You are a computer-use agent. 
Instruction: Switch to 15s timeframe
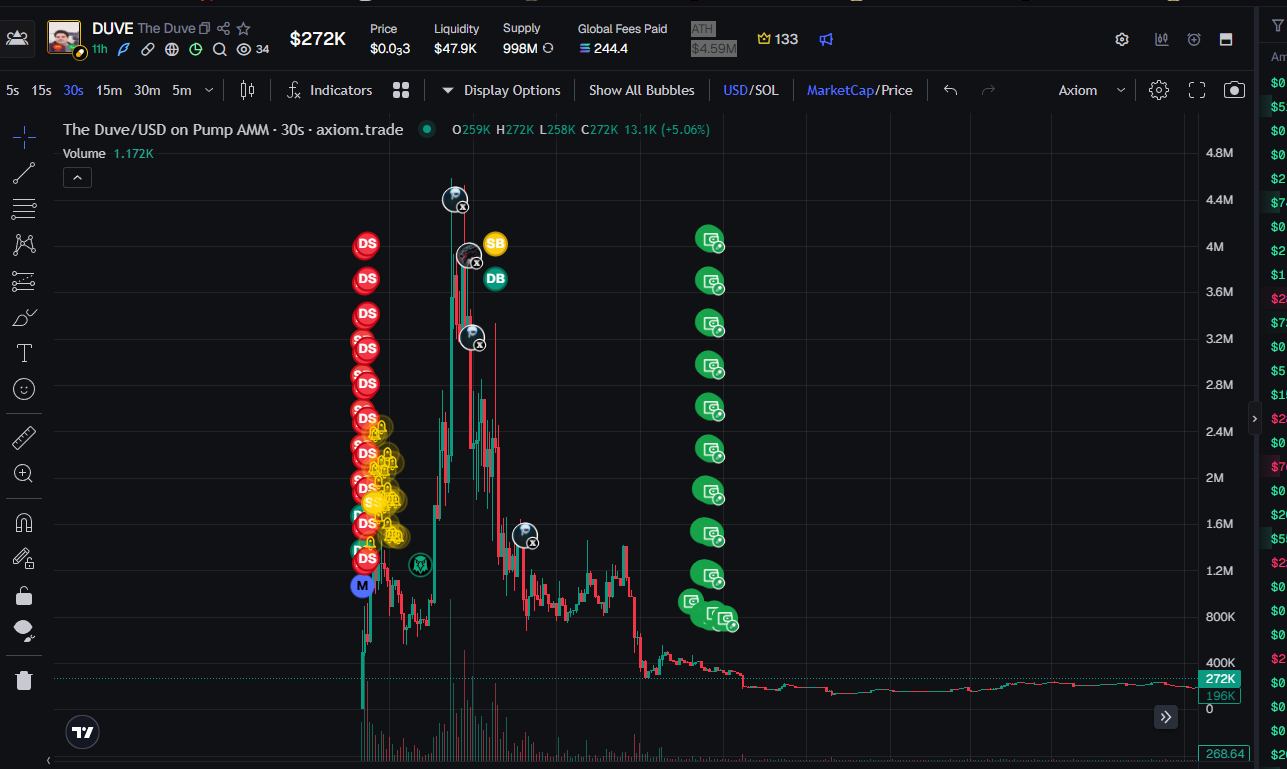41,90
